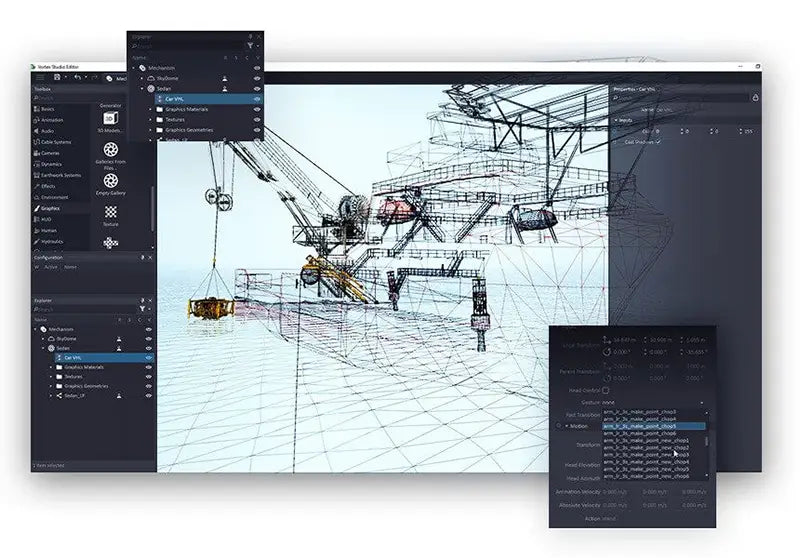Click the Toolbox search field
The width and height of the screenshot is (800, 558).
pos(85,98)
